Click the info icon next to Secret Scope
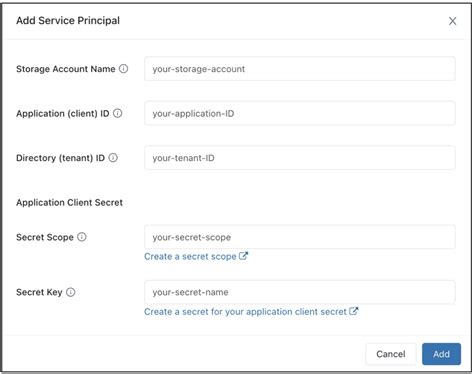474x374 pixels. pyautogui.click(x=82, y=237)
